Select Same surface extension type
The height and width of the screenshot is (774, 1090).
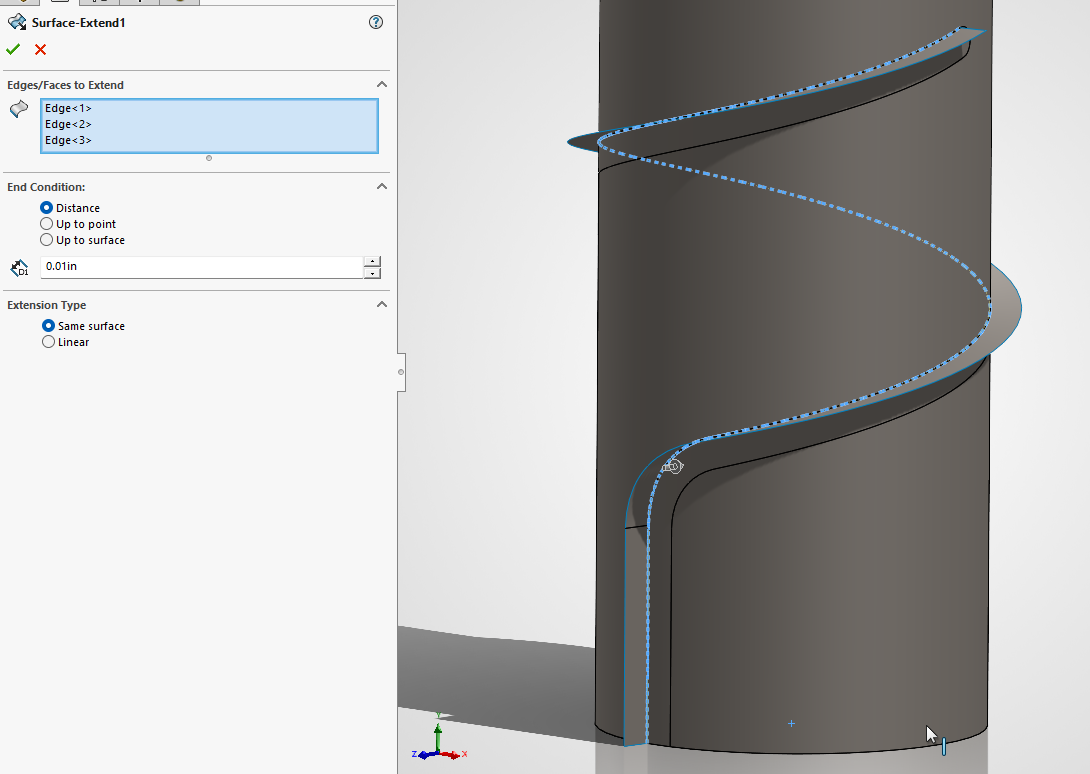48,325
